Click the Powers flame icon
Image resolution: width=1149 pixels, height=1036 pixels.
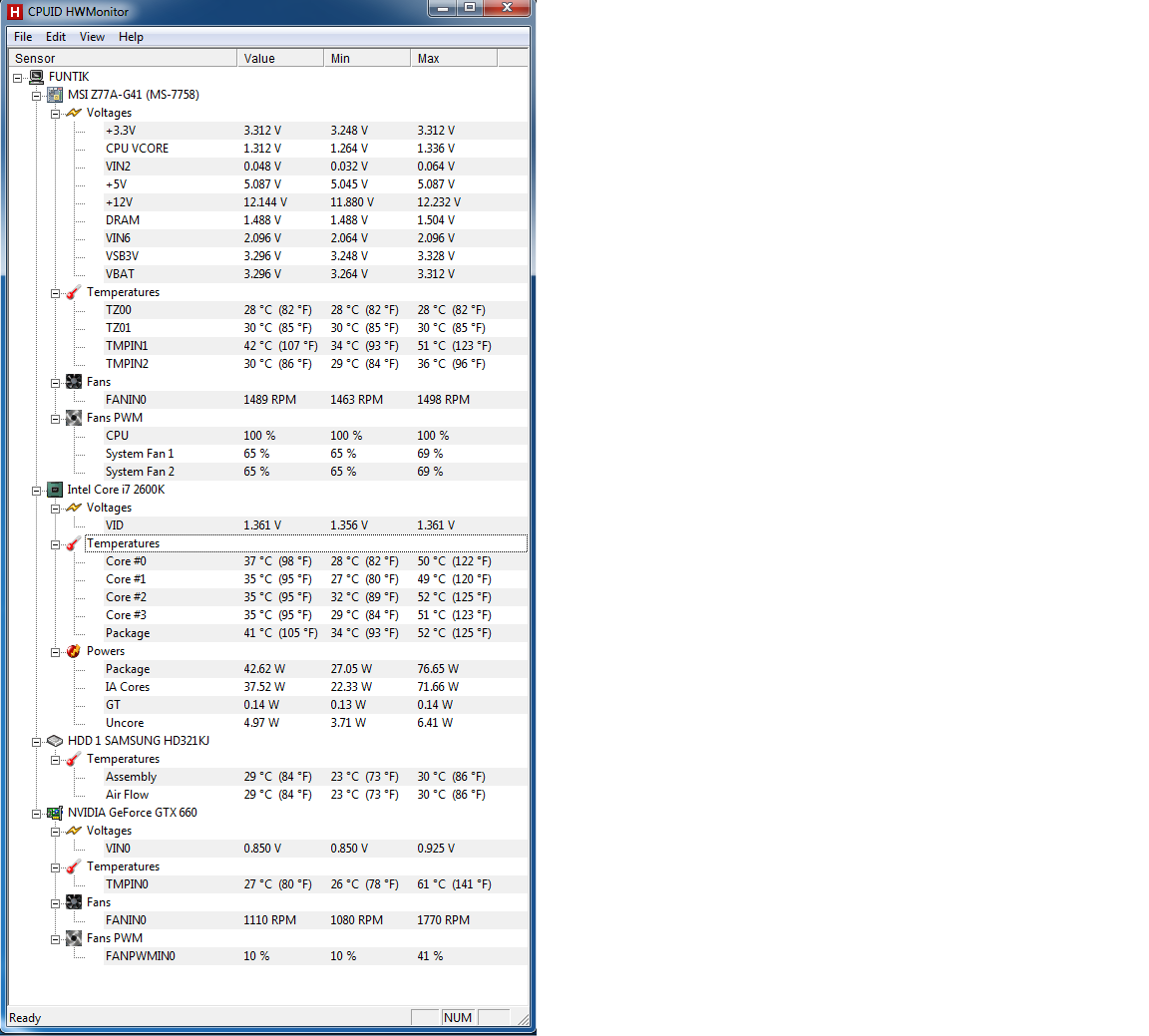point(73,651)
